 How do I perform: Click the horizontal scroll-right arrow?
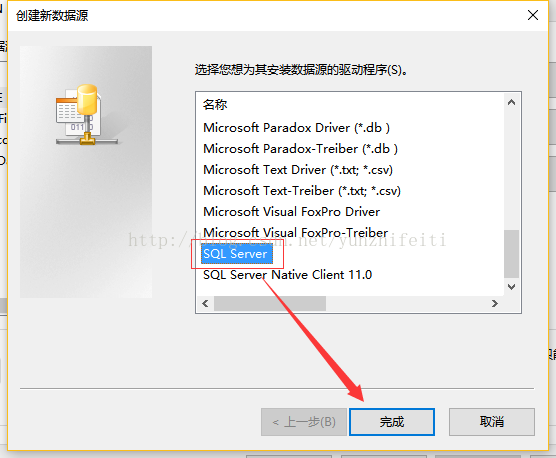(495, 303)
